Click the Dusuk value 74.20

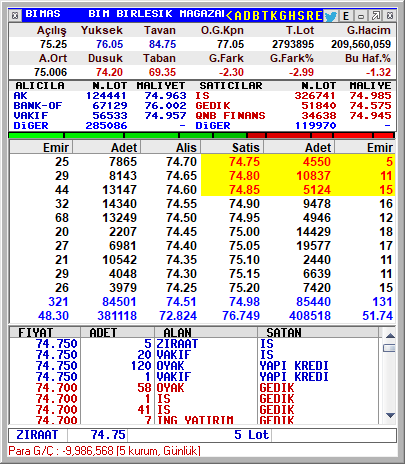coord(109,72)
